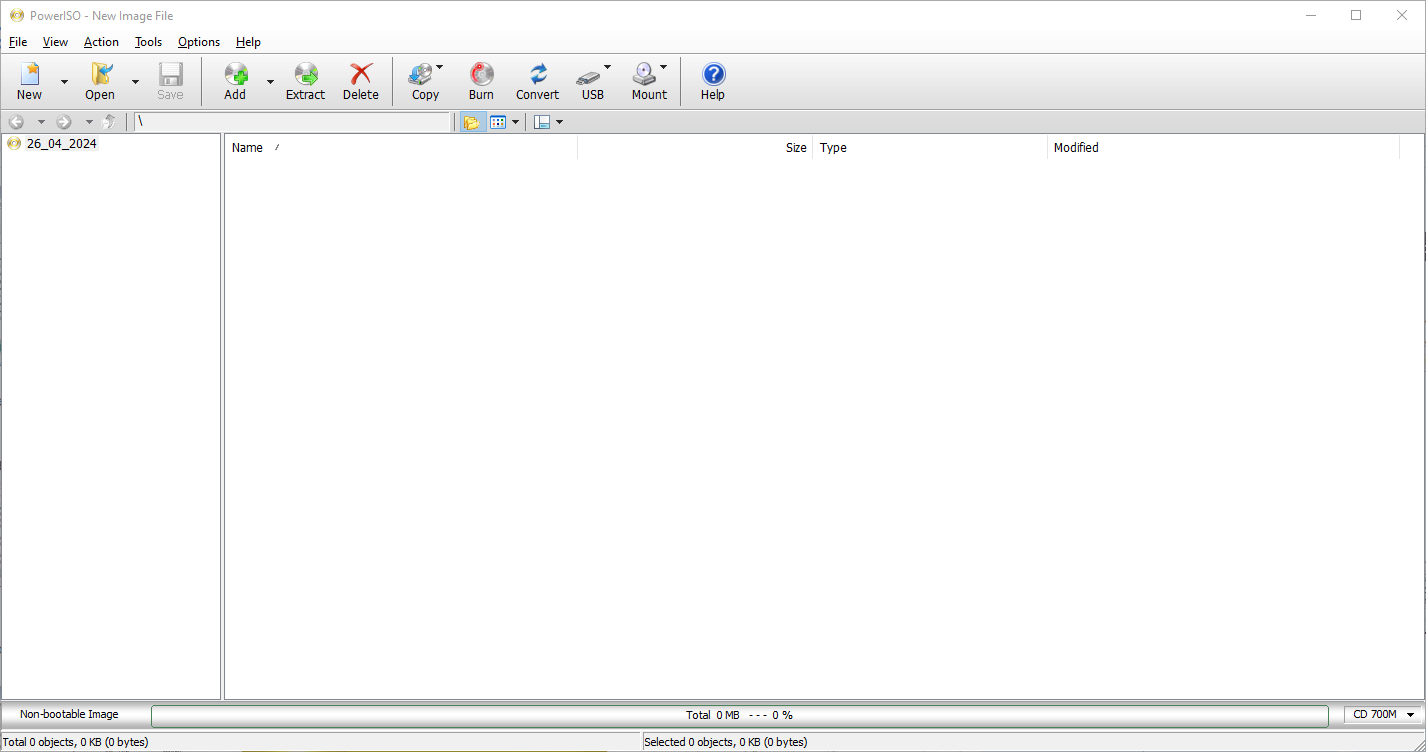
Task: Open the CD 700M media size dropdown
Action: coord(1384,714)
